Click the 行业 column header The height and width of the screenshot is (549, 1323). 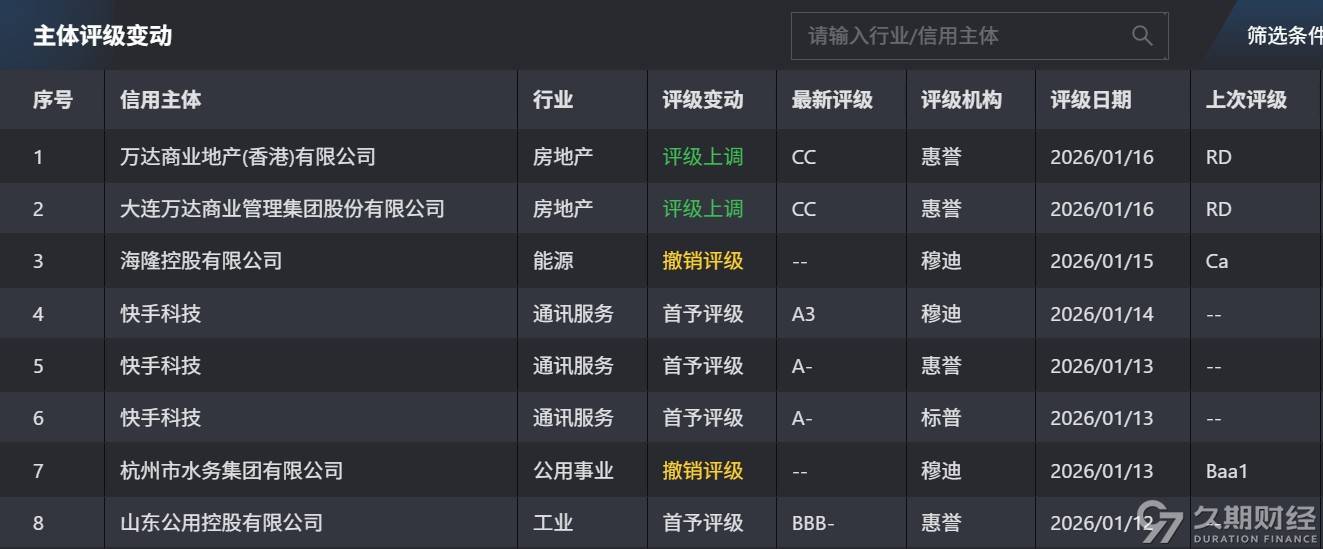[x=553, y=100]
